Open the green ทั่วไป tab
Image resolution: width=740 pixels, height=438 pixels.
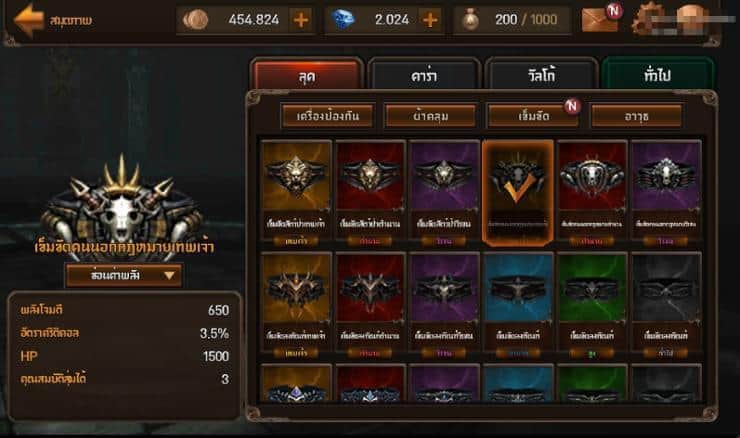coord(657,74)
